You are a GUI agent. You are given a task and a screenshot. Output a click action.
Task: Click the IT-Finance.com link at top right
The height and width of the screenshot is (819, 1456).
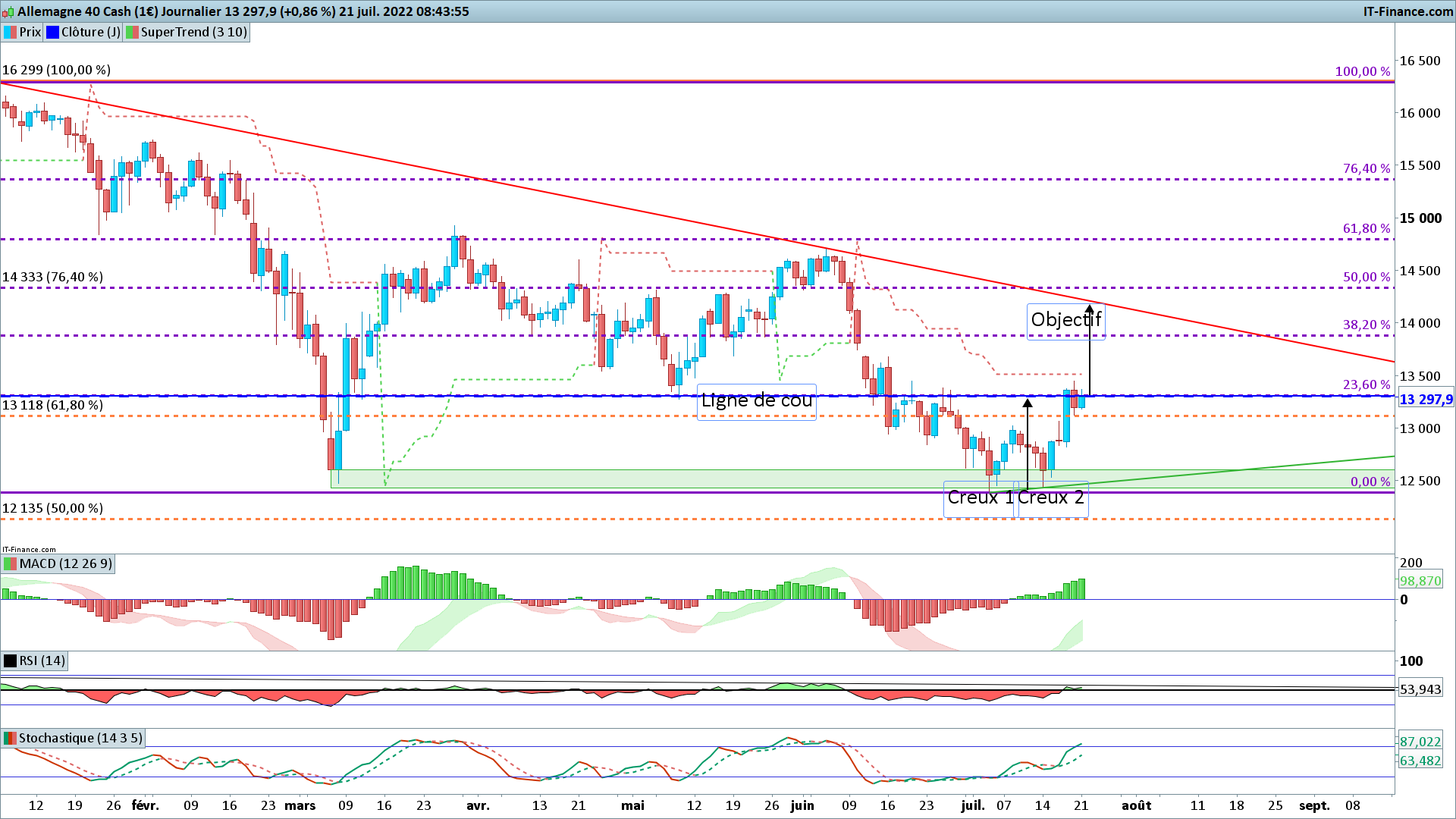coord(1407,11)
